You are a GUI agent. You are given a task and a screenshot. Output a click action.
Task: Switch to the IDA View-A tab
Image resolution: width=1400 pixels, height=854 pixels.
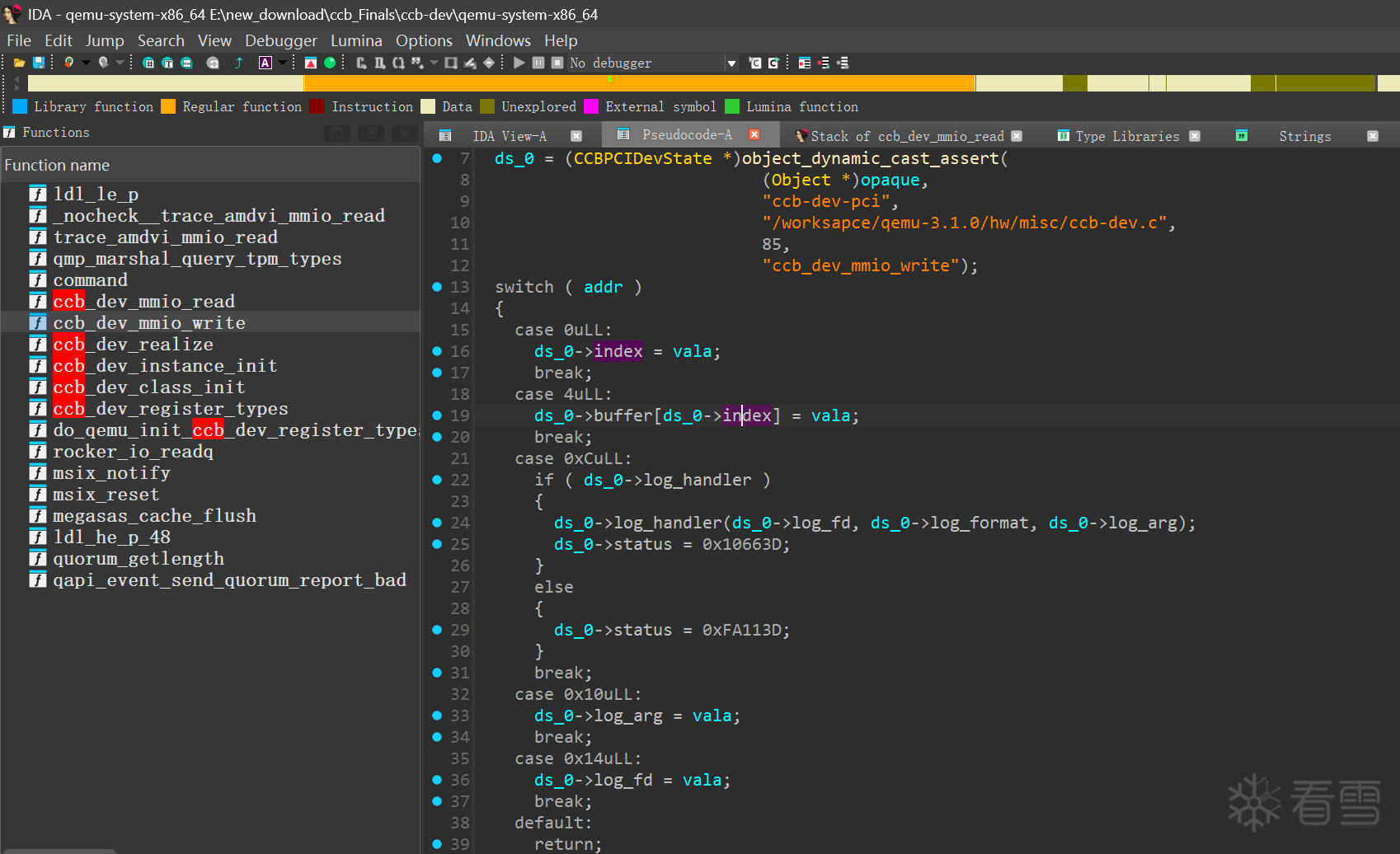point(509,136)
